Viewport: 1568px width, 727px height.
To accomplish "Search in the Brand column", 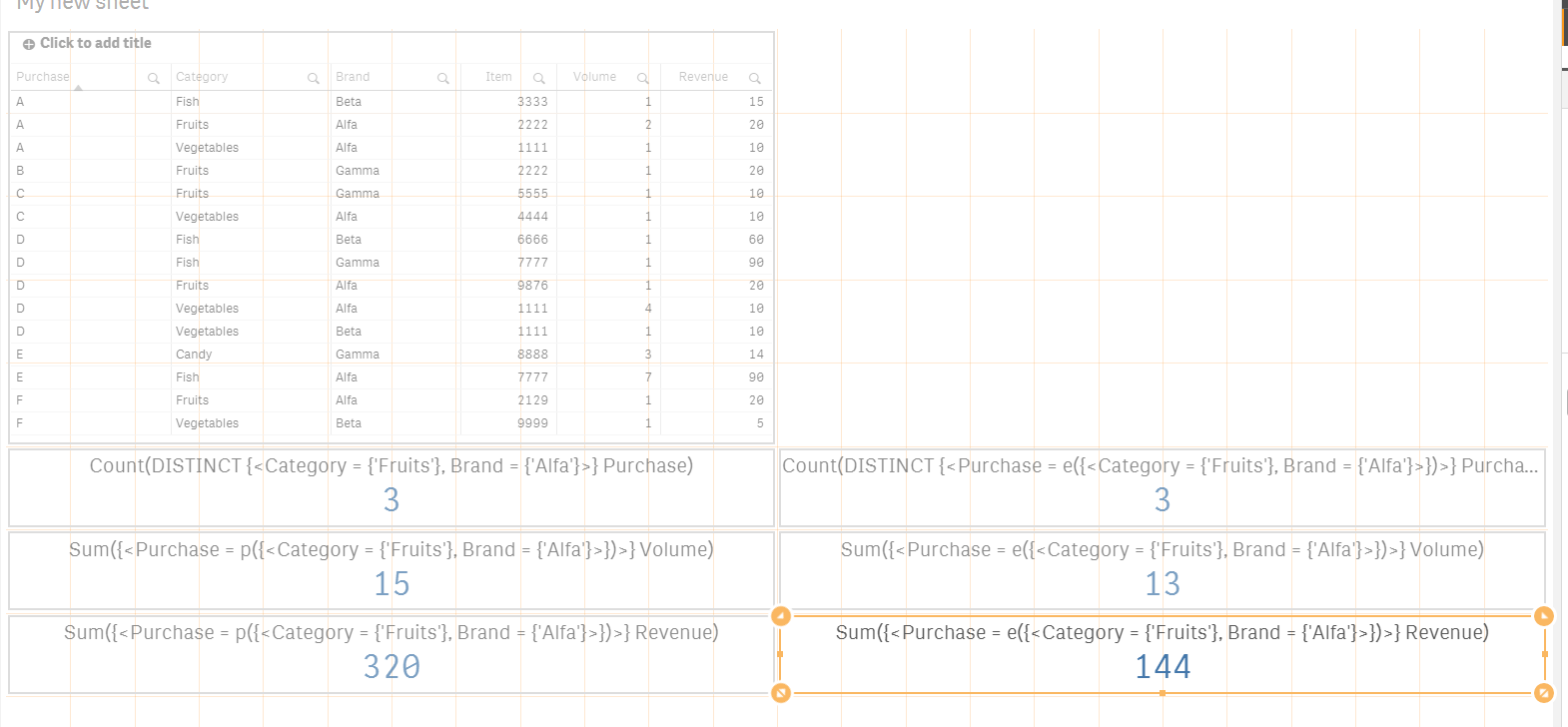I will 442,78.
